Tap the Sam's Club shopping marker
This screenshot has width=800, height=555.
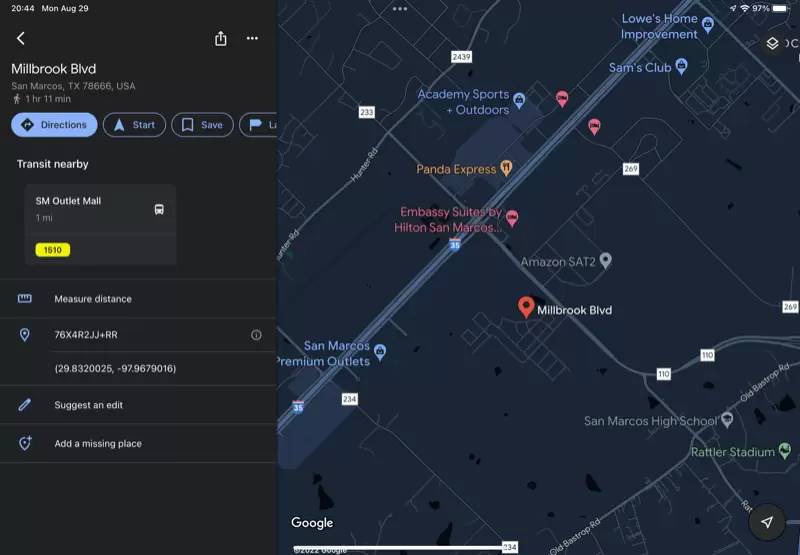682,66
